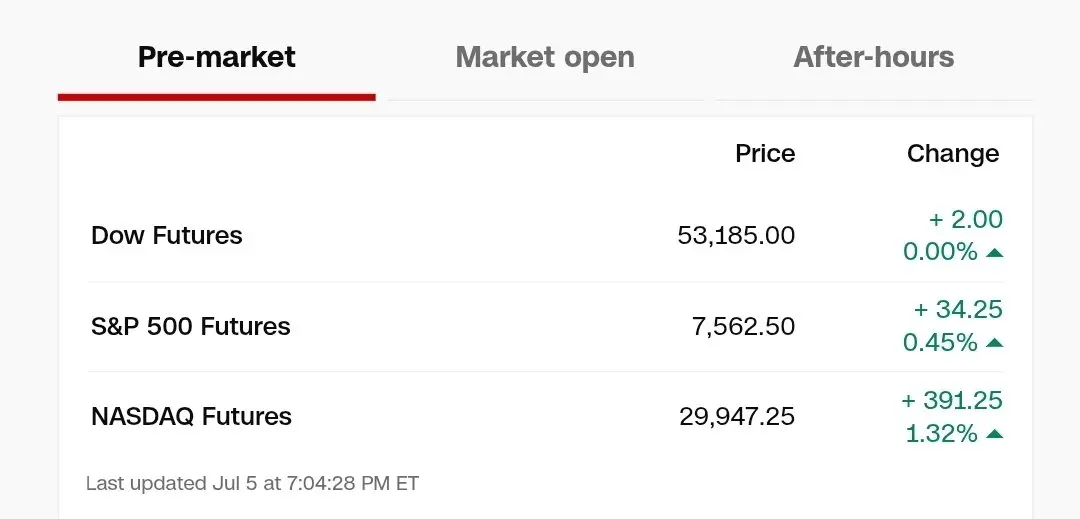Click the S&P 500 Futures up-arrow icon
The height and width of the screenshot is (519, 1080).
coord(994,343)
